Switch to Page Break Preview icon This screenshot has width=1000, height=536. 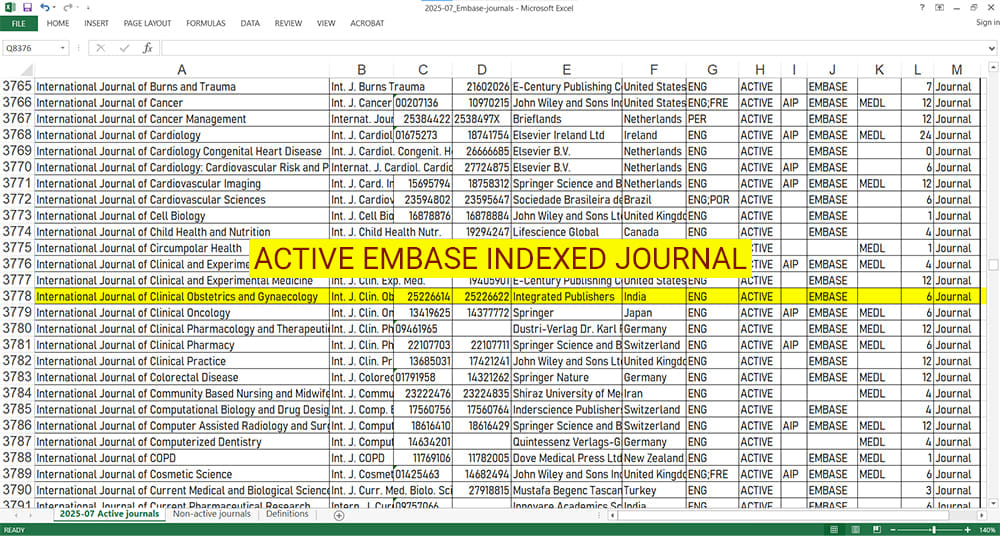pyautogui.click(x=878, y=530)
